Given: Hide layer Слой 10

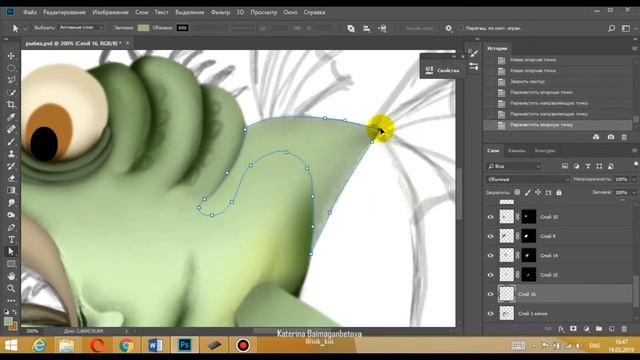Looking at the screenshot, I should tap(491, 217).
